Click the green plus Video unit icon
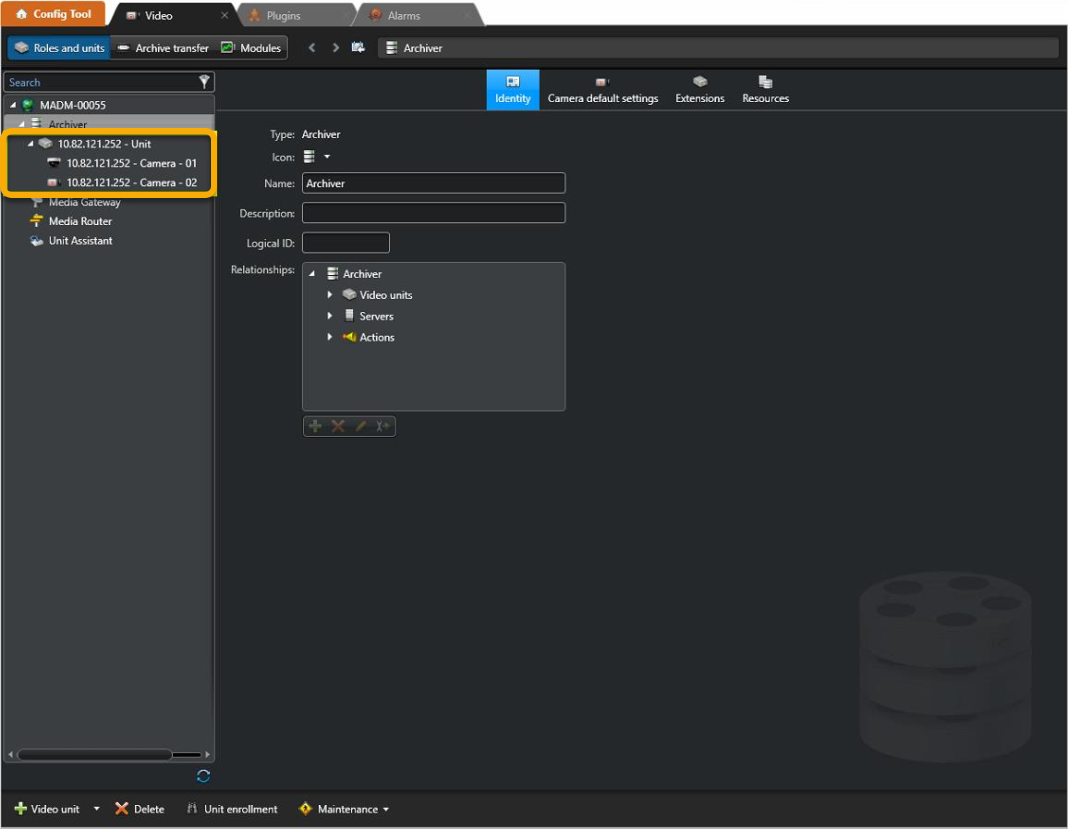The image size is (1068, 829). click(x=19, y=808)
